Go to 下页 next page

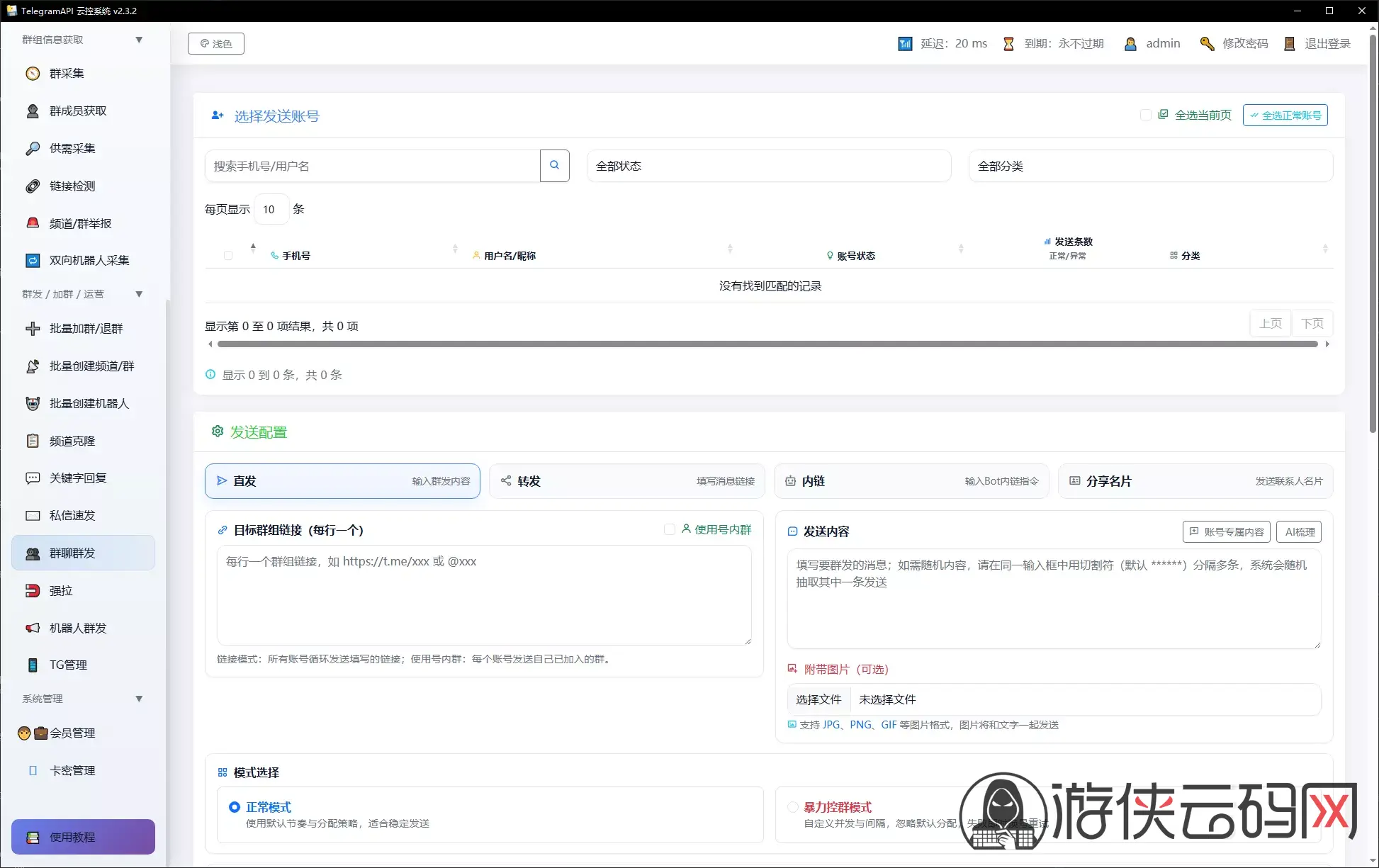(1312, 323)
